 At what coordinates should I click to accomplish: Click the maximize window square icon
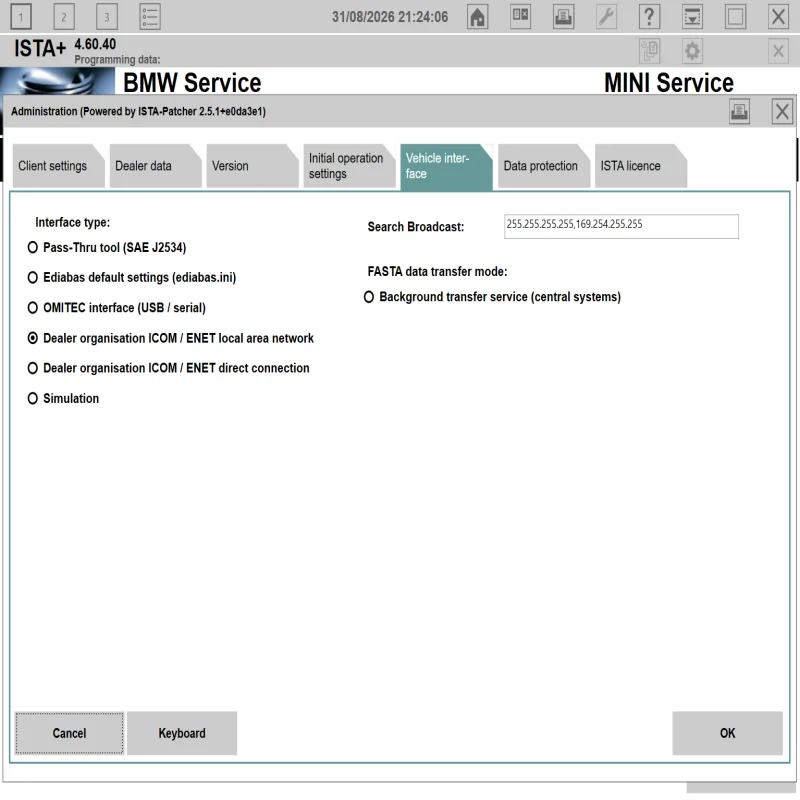735,17
